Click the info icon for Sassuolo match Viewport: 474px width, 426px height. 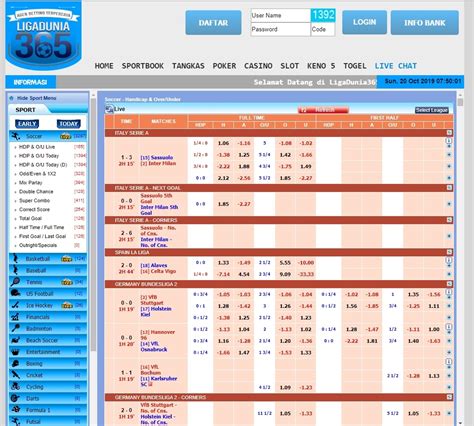tap(449, 141)
